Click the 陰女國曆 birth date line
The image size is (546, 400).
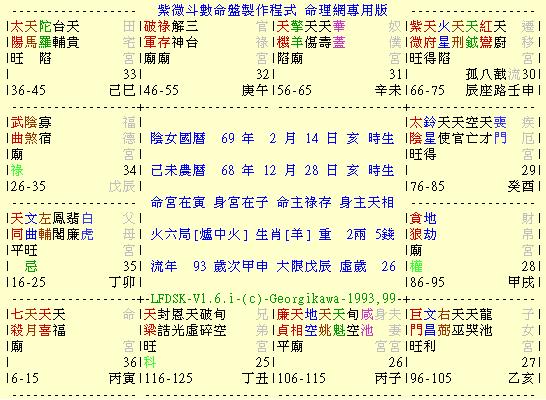click(x=272, y=139)
